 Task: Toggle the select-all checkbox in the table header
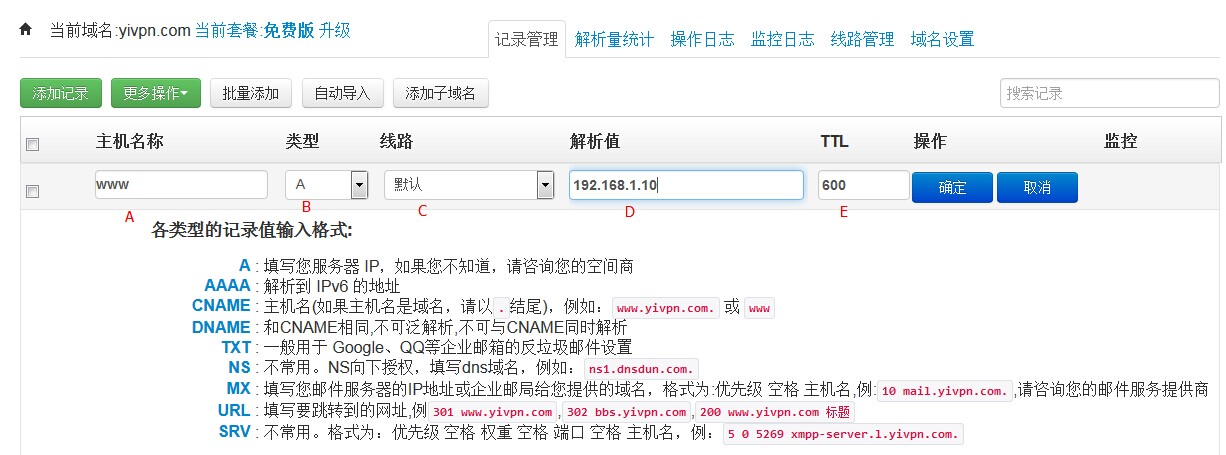click(x=32, y=145)
